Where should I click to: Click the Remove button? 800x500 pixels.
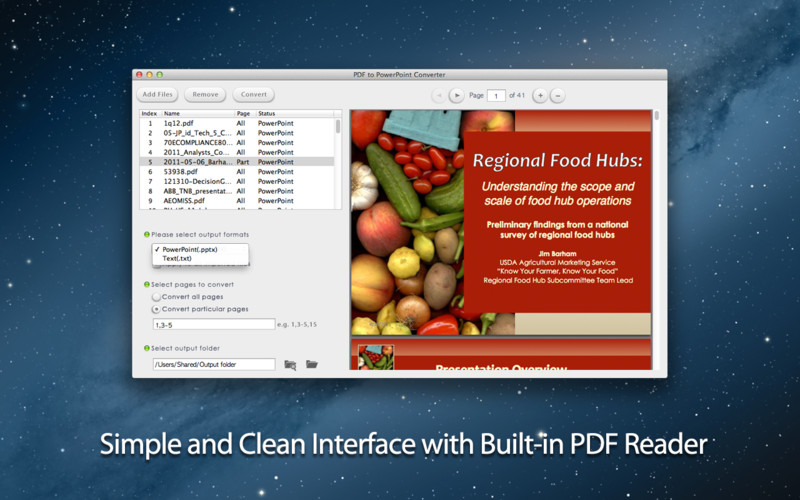tap(205, 94)
